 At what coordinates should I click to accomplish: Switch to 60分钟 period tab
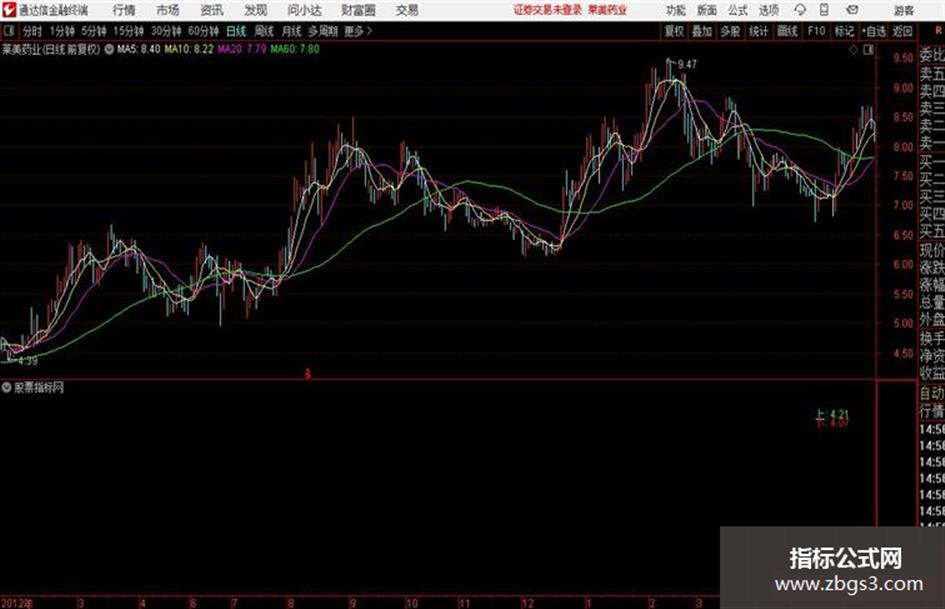click(x=204, y=31)
